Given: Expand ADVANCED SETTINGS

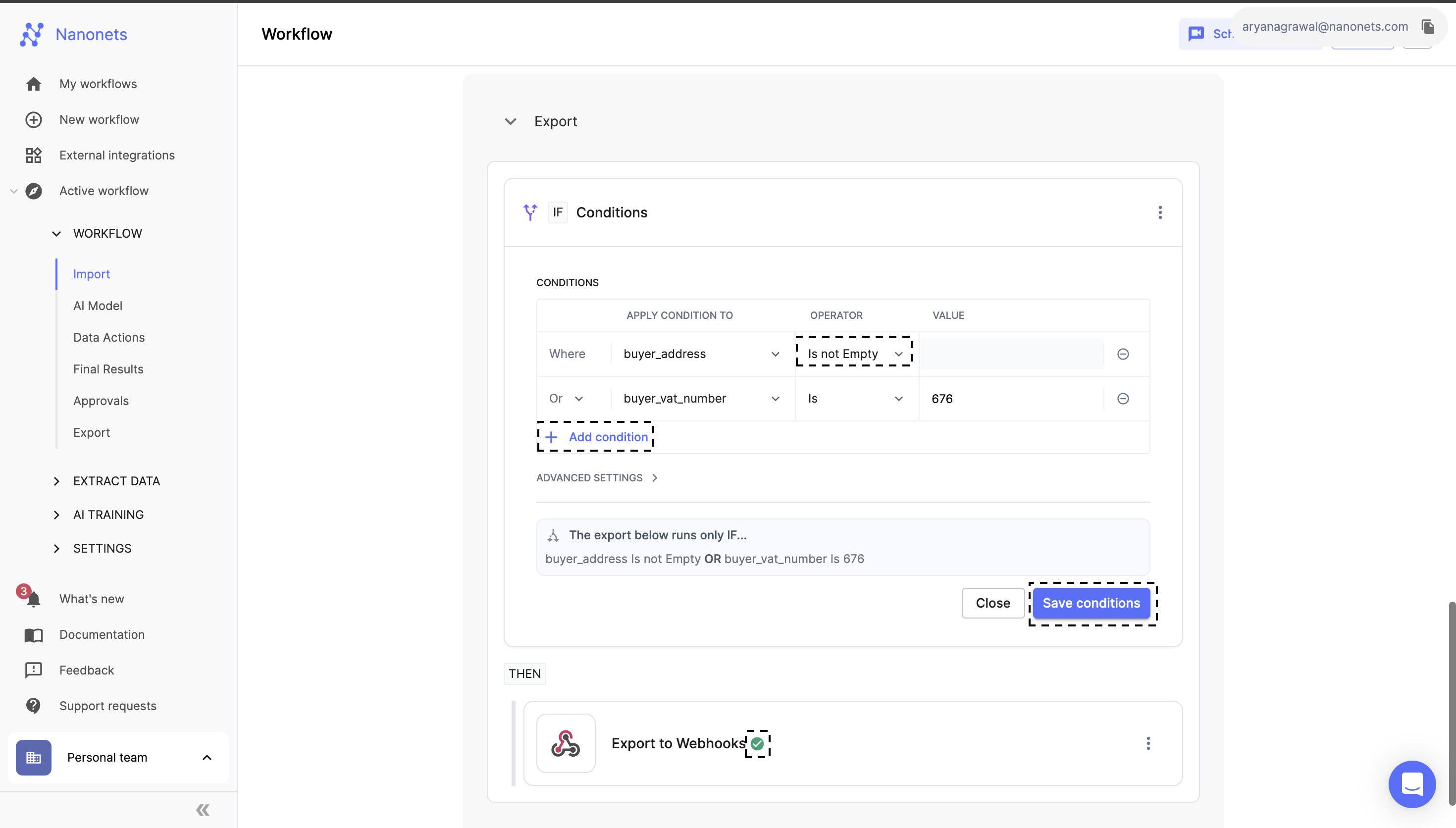Looking at the screenshot, I should (x=597, y=478).
